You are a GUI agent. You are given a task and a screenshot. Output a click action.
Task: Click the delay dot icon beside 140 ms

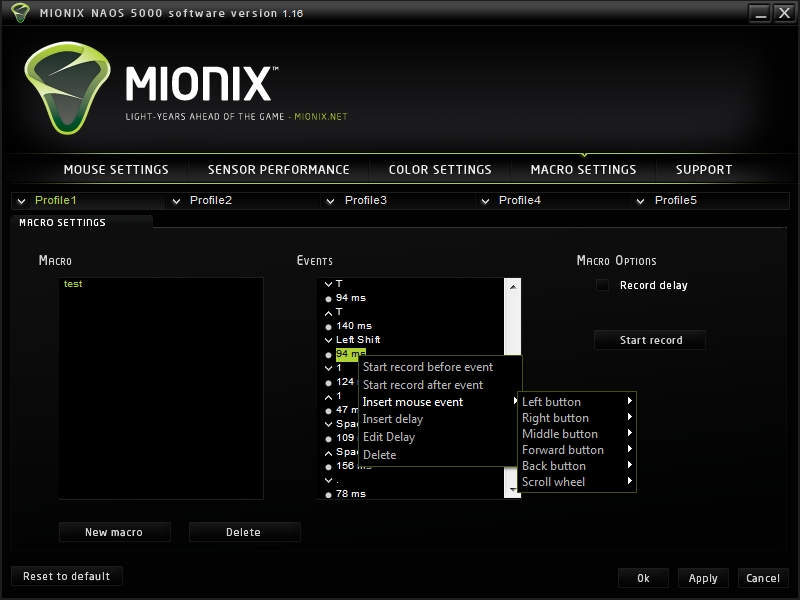click(x=329, y=327)
